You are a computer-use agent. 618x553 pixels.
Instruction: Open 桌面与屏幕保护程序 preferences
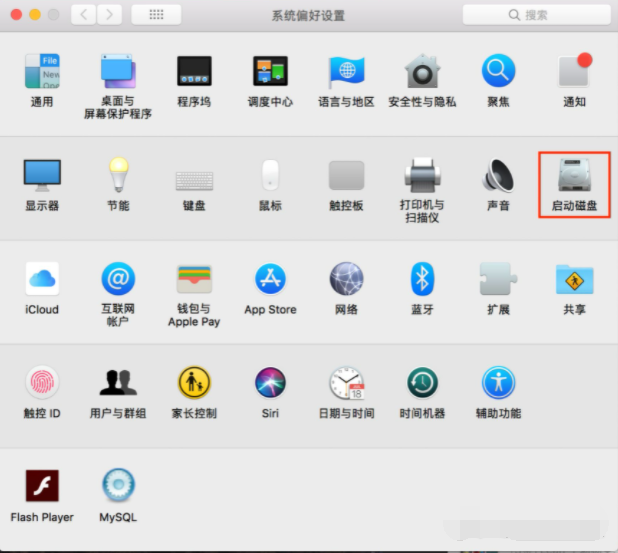point(118,72)
